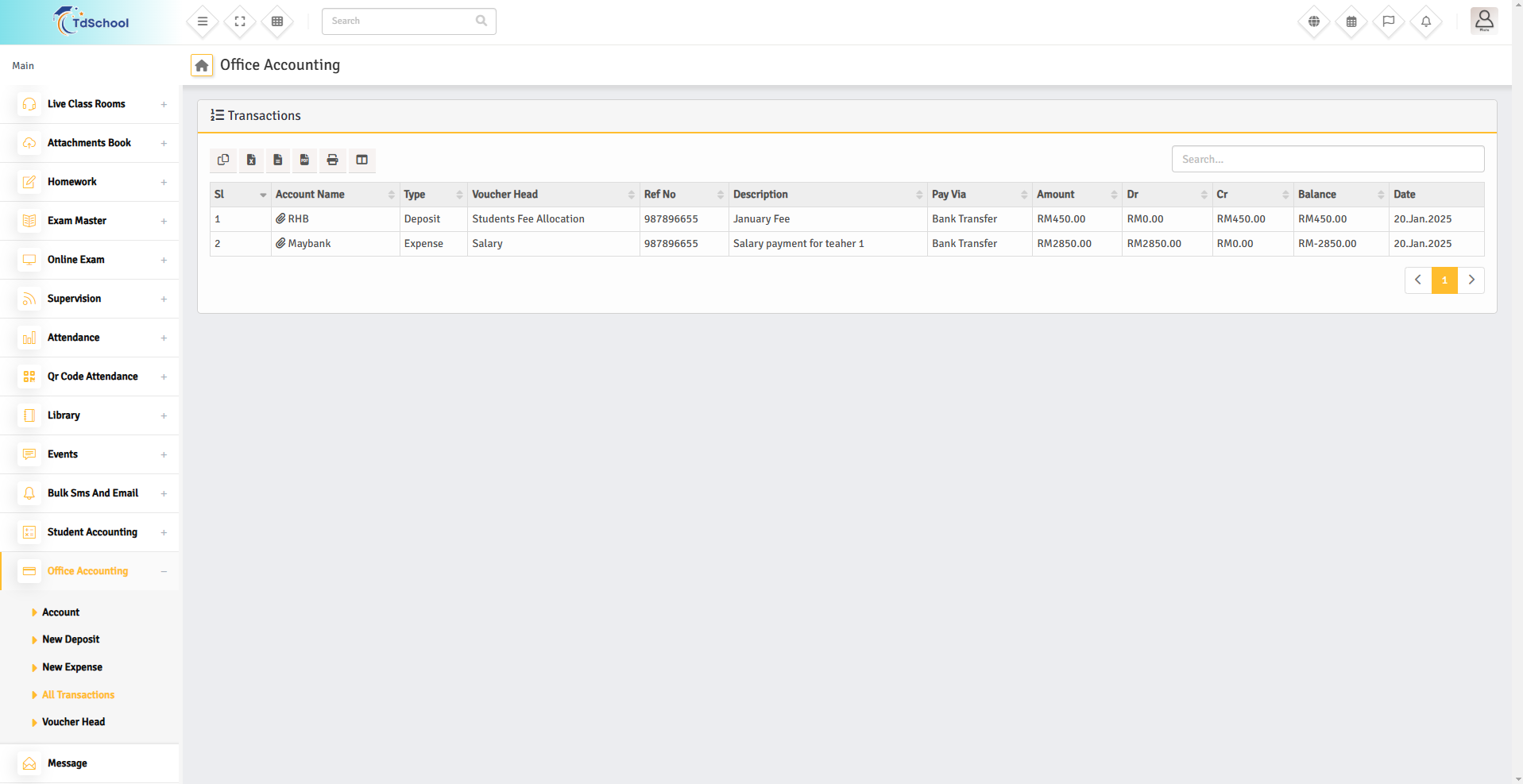The image size is (1523, 784).
Task: Open the column visibility button
Action: pyautogui.click(x=361, y=160)
